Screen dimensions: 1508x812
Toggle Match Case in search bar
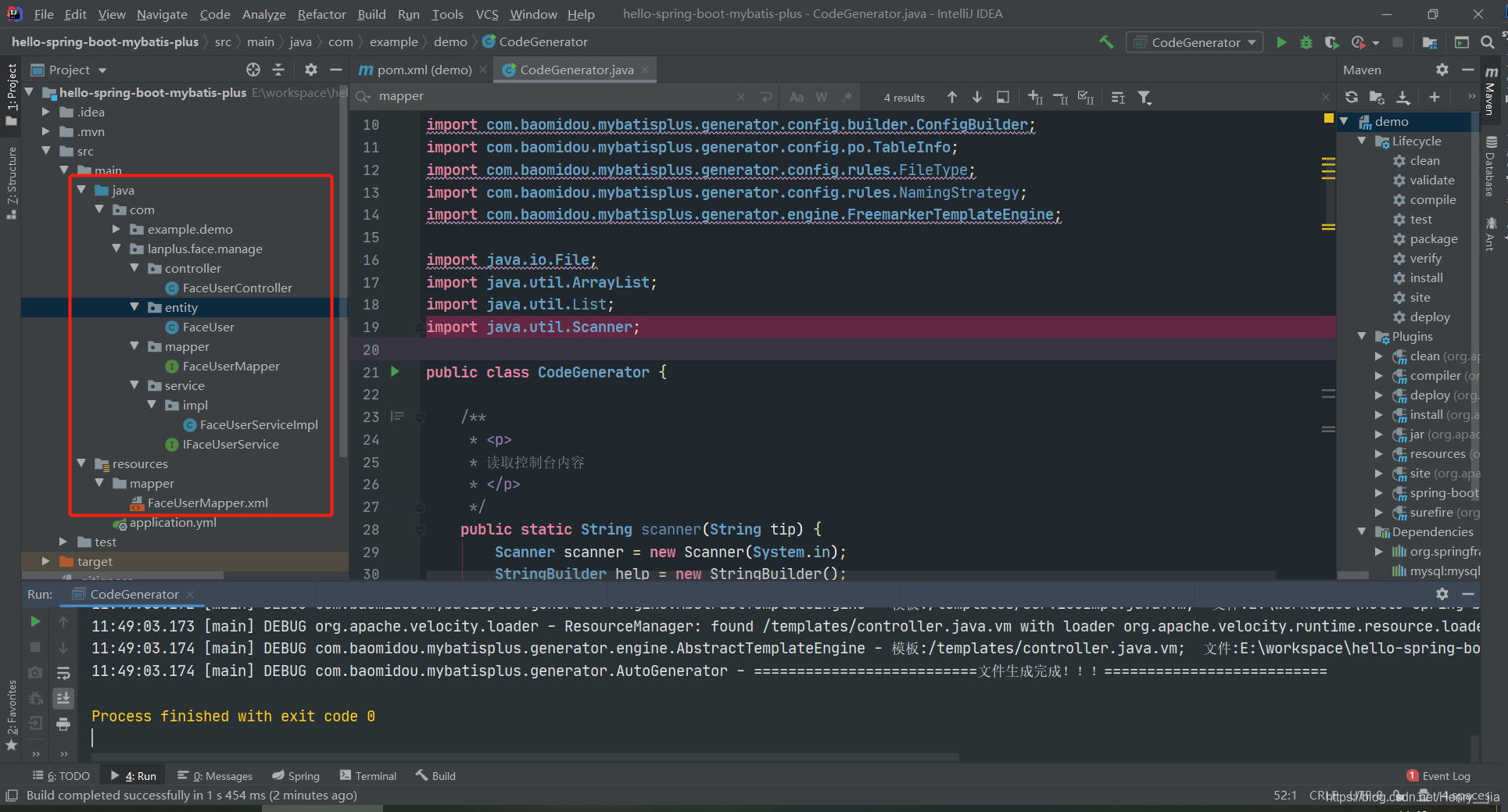[x=797, y=97]
